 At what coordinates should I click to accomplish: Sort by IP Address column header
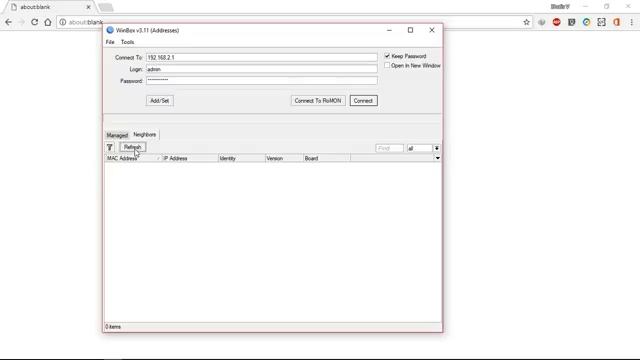point(190,158)
